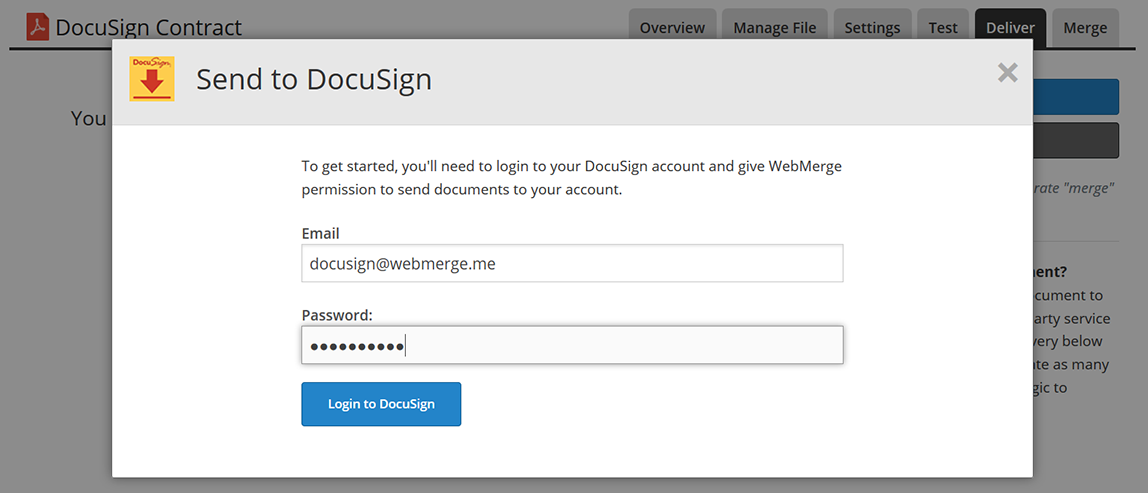Click the Send to DocuSign heading

314,79
